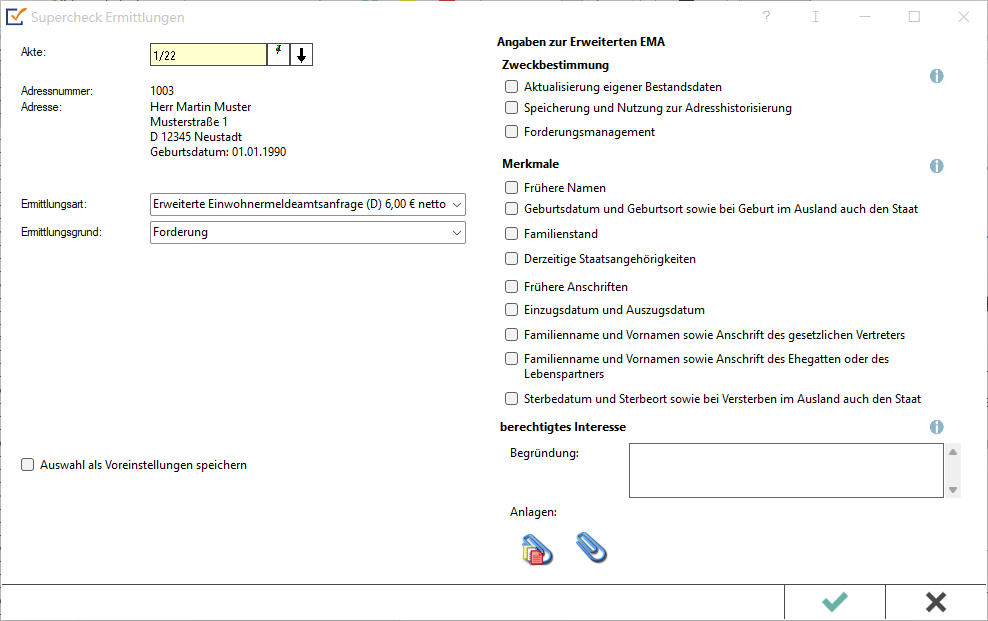Click the plain blue paperclip attachment icon
Viewport: 988px width, 621px height.
(x=591, y=547)
